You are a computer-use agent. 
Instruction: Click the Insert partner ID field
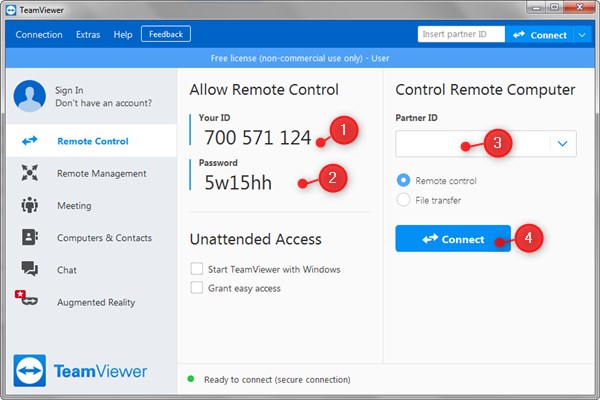tap(460, 34)
